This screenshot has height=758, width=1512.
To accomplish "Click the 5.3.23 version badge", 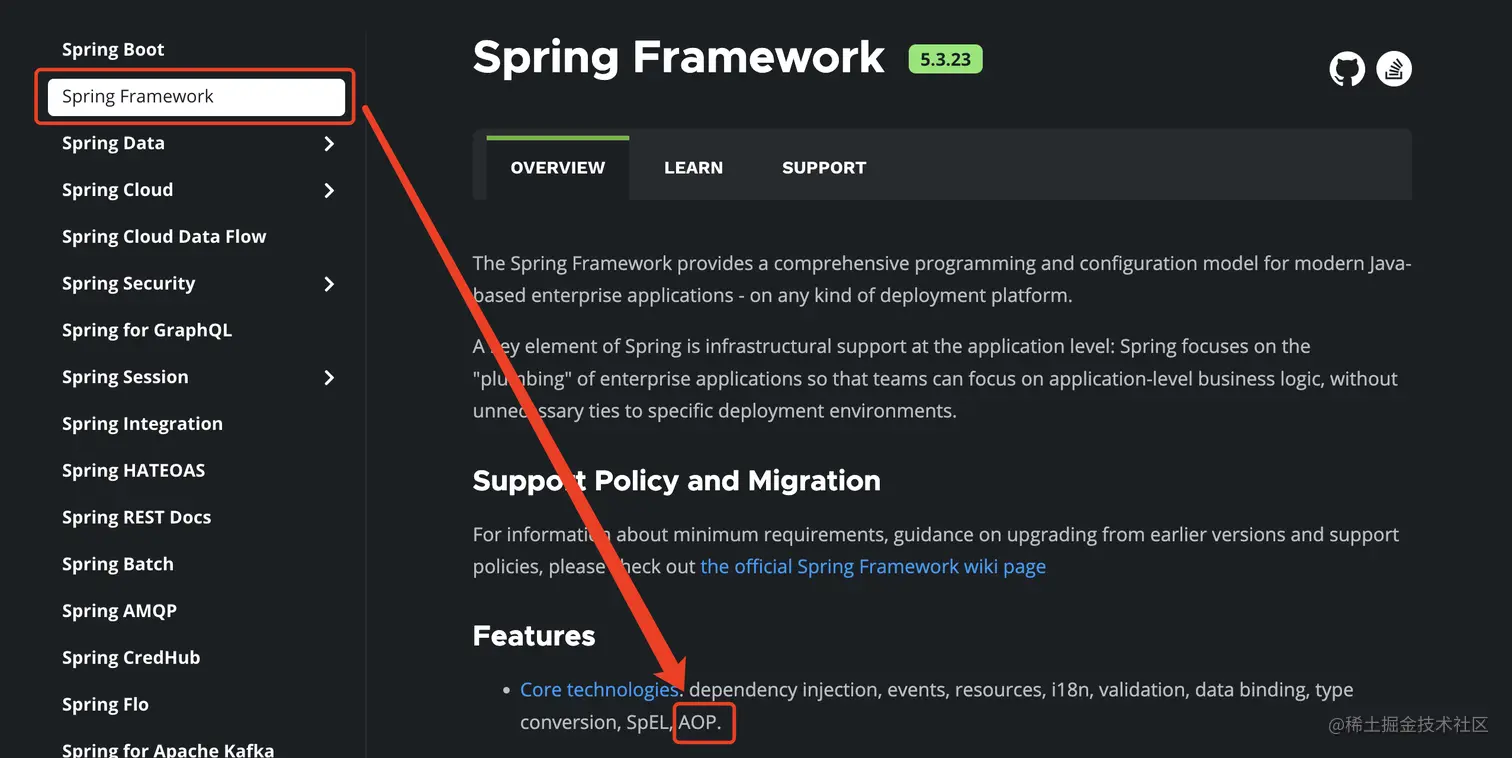I will pyautogui.click(x=945, y=59).
